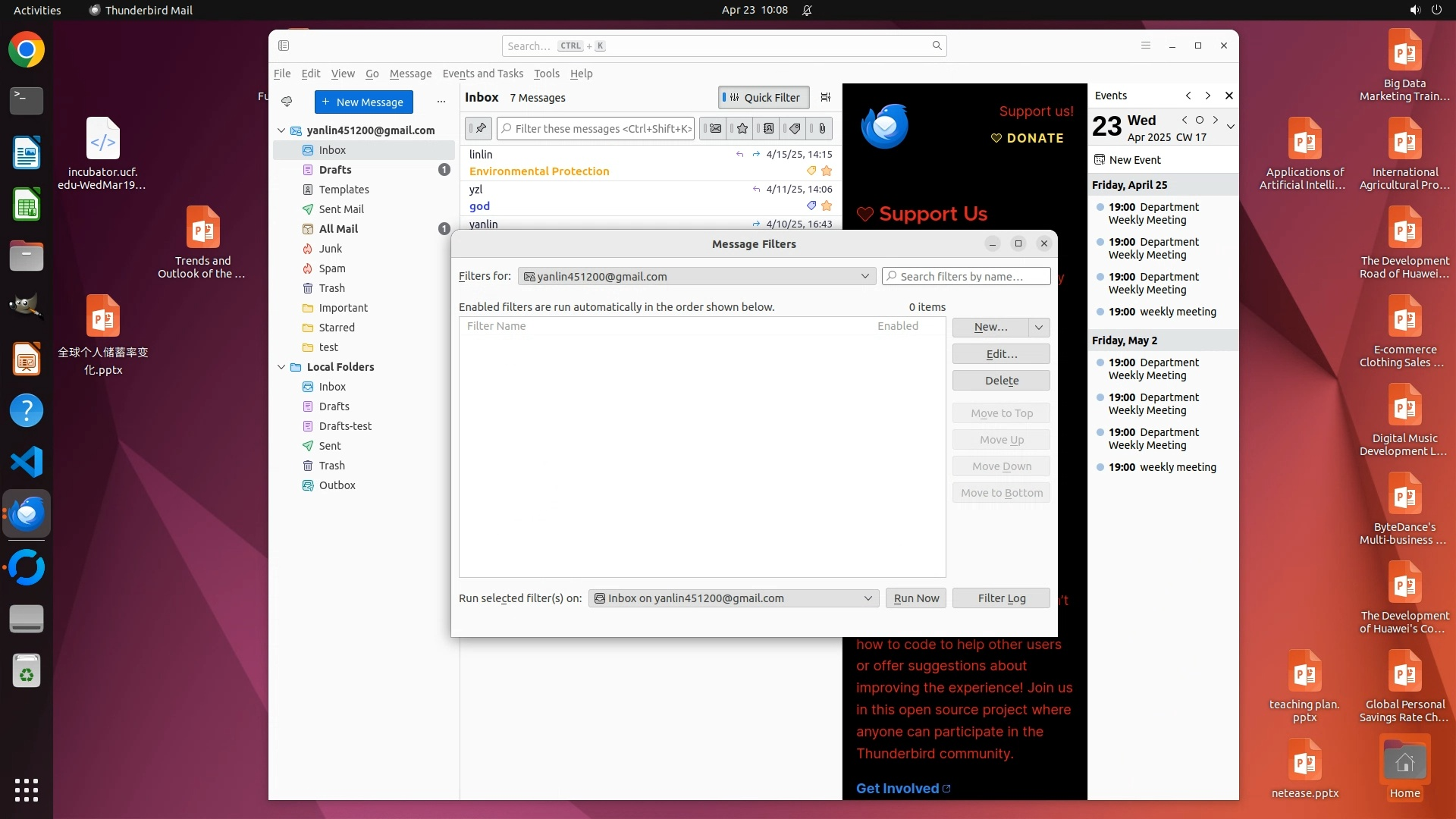This screenshot has width=1456, height=819.
Task: Open Events and Tasks menu
Action: [x=482, y=74]
